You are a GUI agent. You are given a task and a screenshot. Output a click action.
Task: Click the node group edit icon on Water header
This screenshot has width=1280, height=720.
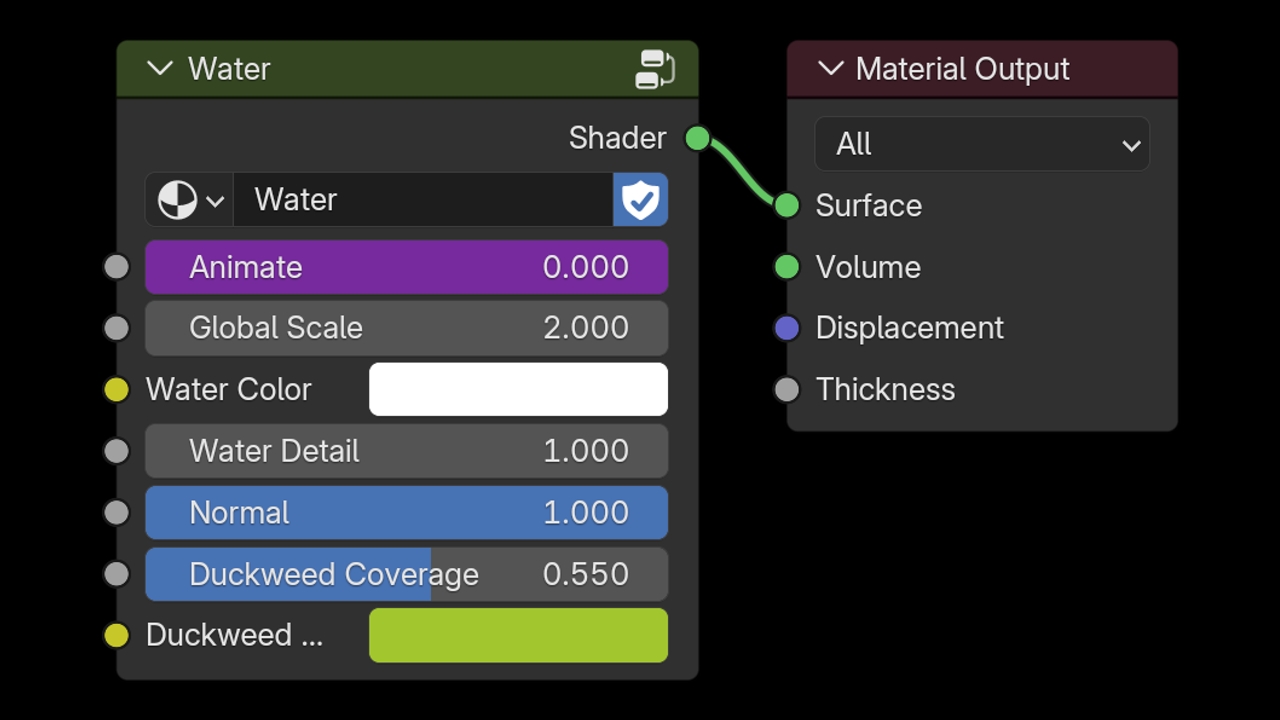[x=655, y=69]
